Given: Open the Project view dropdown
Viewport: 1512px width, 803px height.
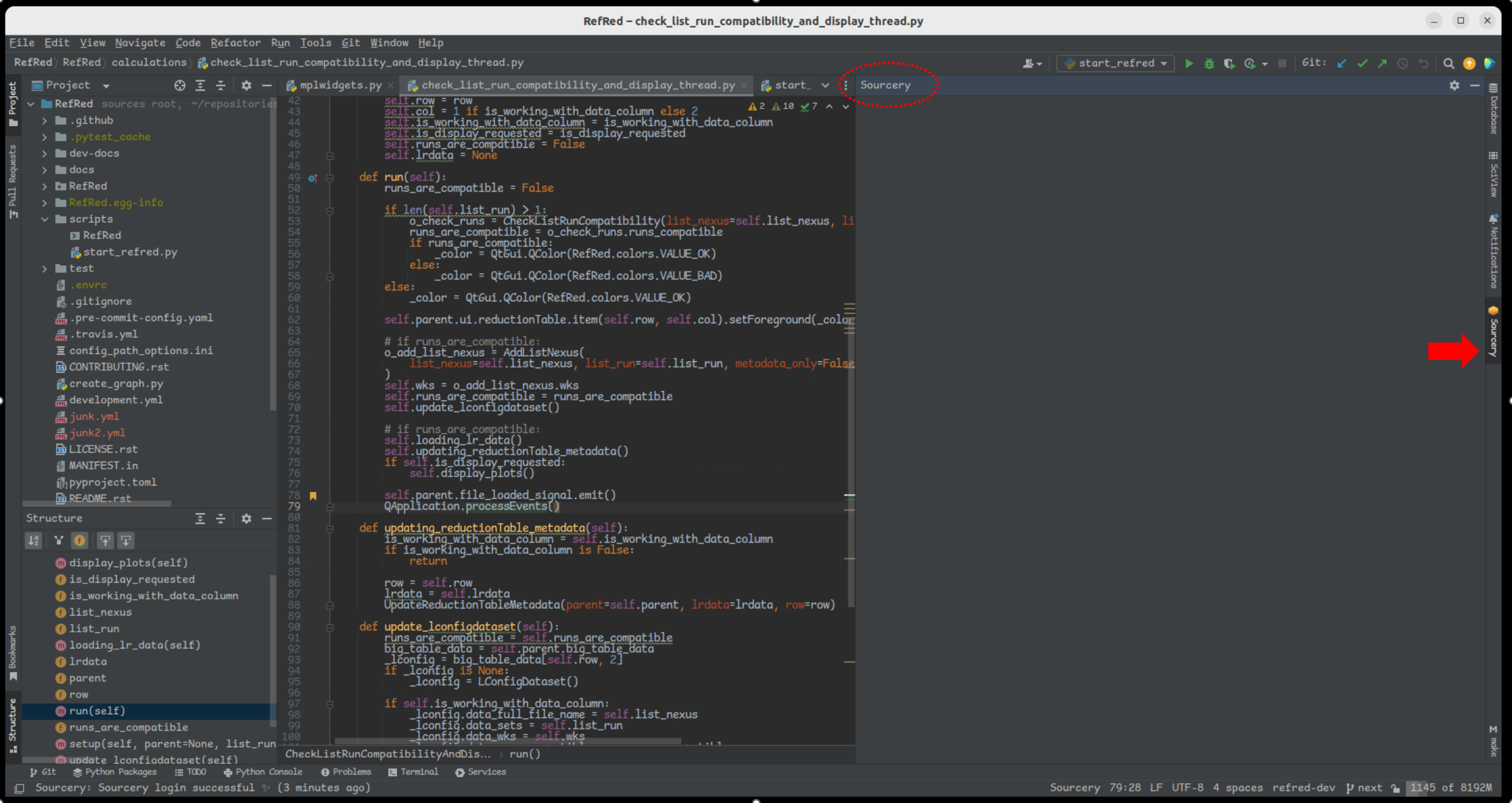Looking at the screenshot, I should click(x=106, y=85).
